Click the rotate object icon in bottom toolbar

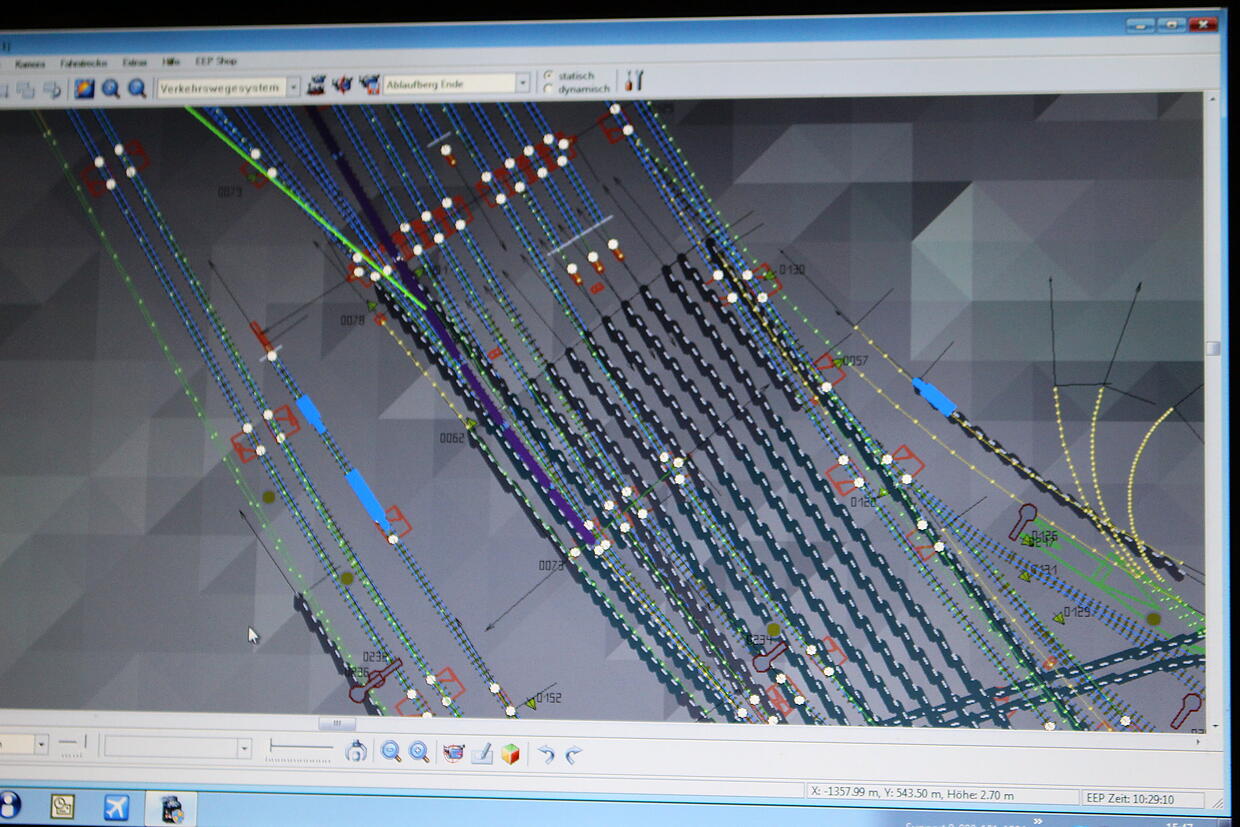point(356,752)
